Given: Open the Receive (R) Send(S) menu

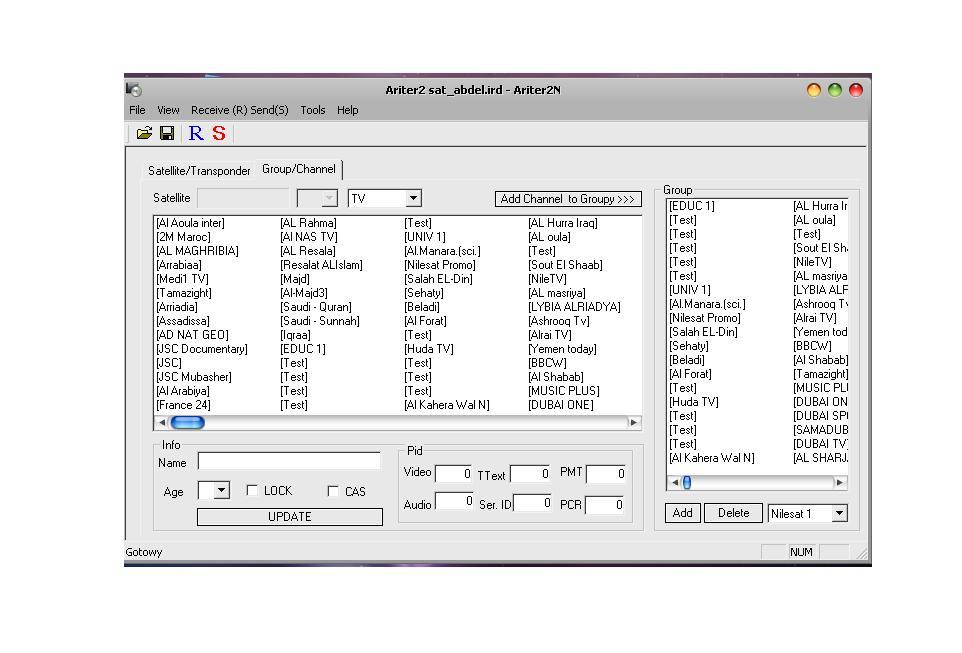Looking at the screenshot, I should point(239,110).
